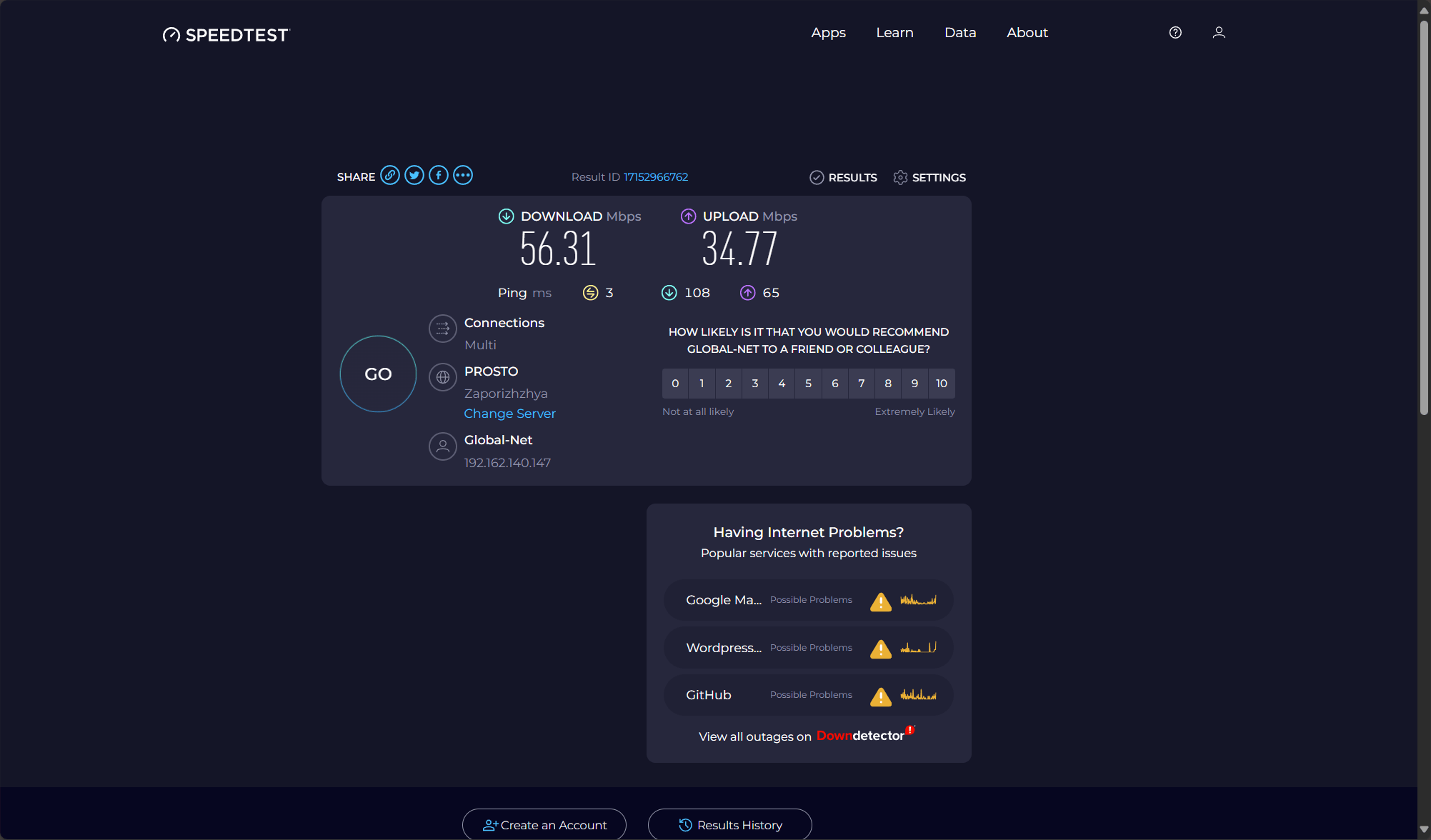Click Create an Account button
The height and width of the screenshot is (840, 1431).
(x=544, y=825)
